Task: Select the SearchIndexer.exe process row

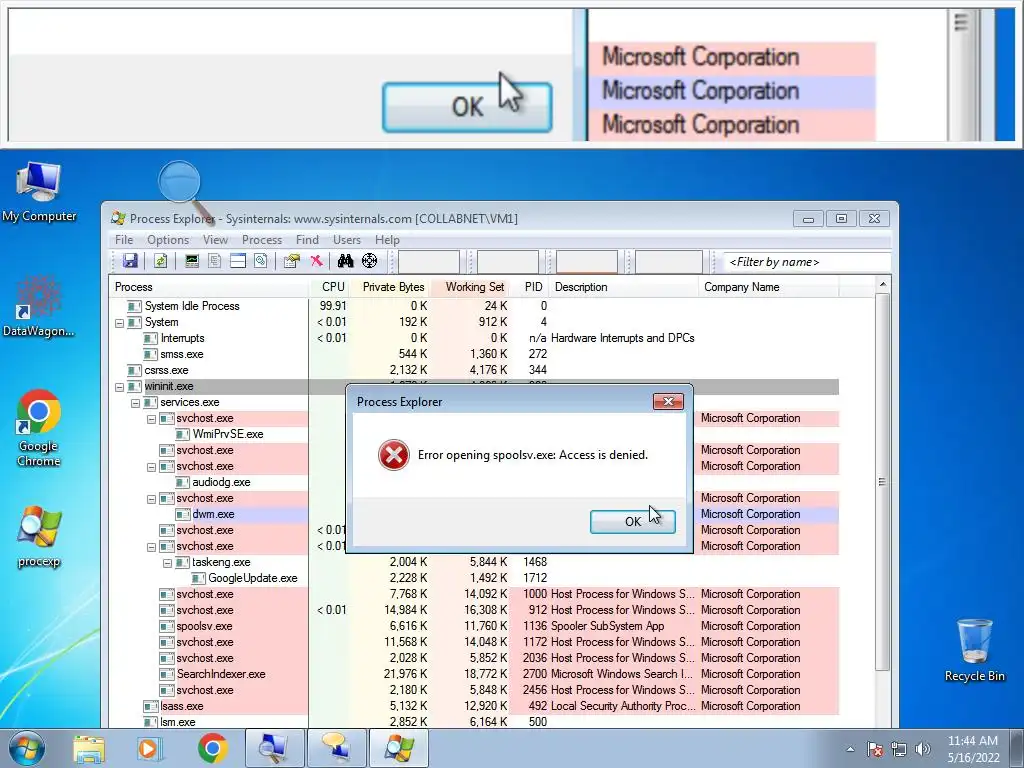Action: tap(475, 674)
